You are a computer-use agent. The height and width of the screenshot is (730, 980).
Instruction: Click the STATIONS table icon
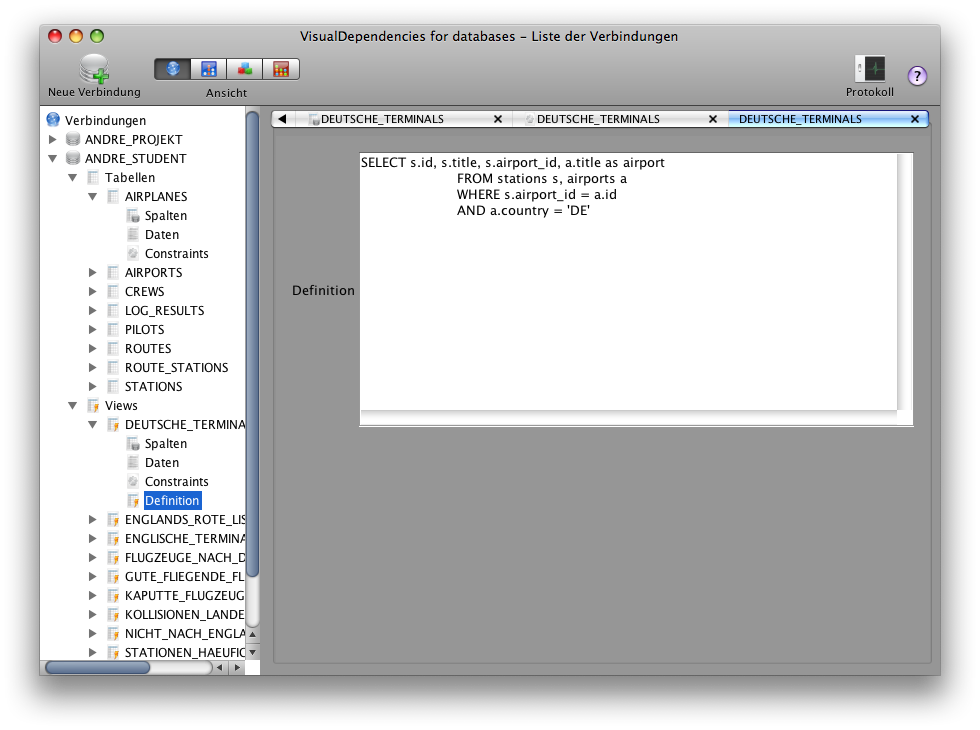click(x=113, y=386)
